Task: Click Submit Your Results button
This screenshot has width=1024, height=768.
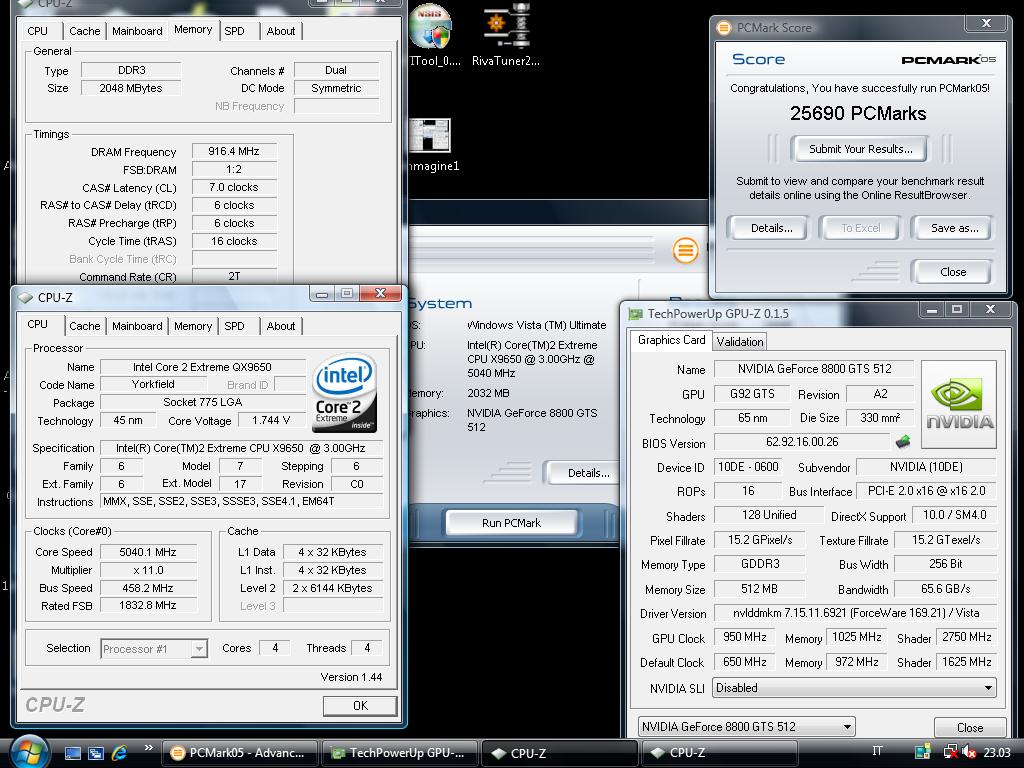Action: tap(860, 149)
